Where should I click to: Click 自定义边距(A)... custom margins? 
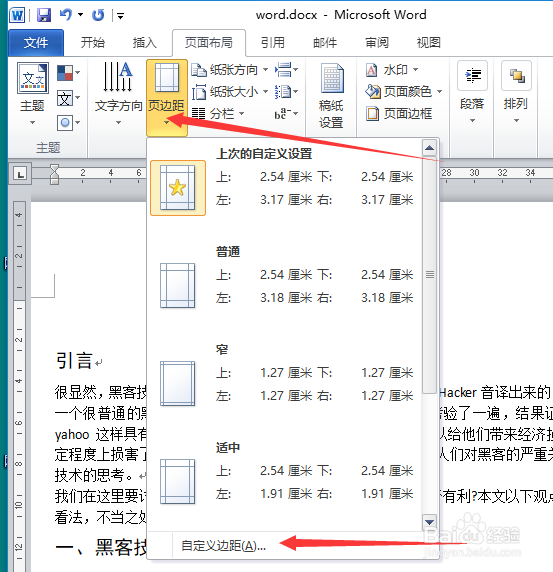223,545
